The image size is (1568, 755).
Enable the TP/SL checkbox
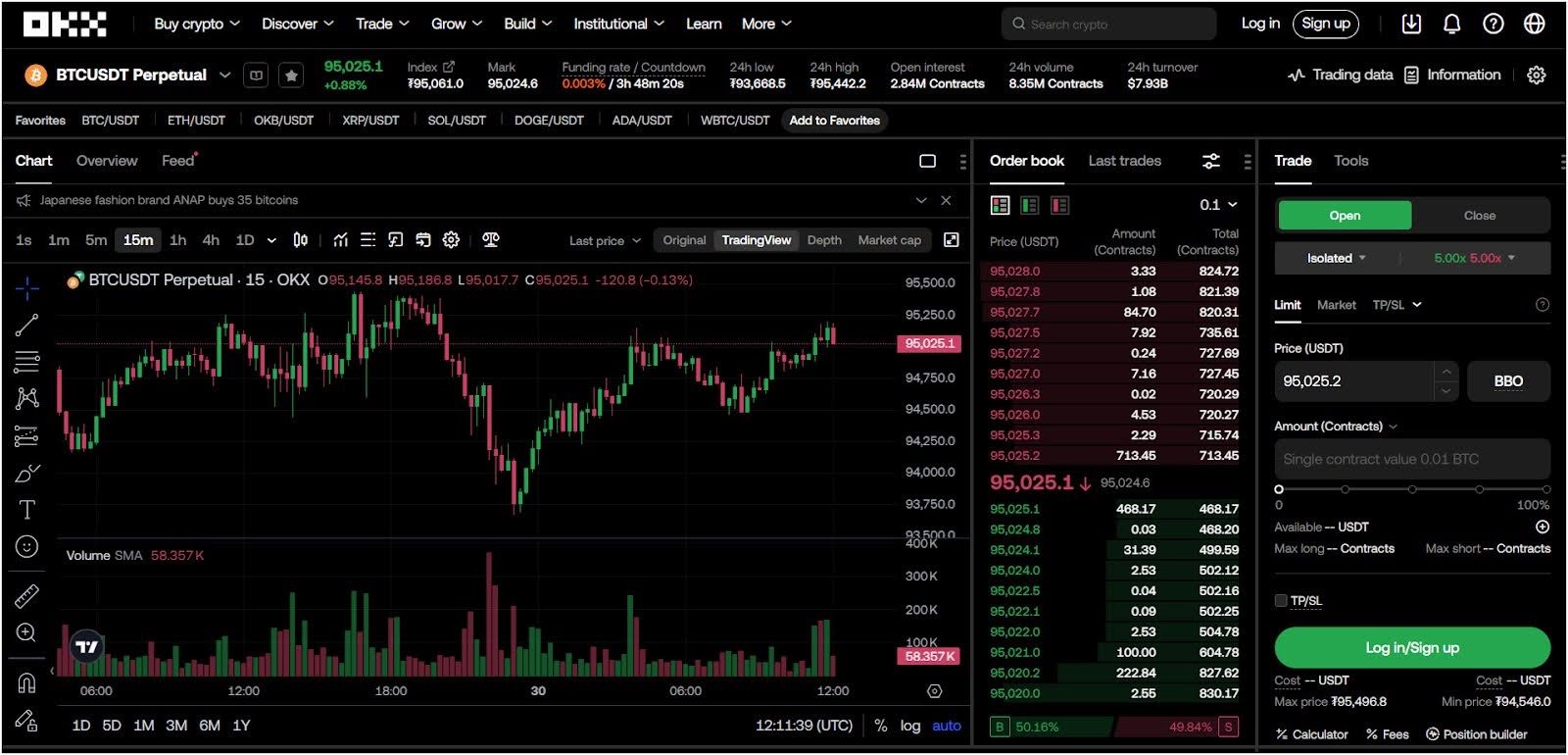click(1281, 601)
